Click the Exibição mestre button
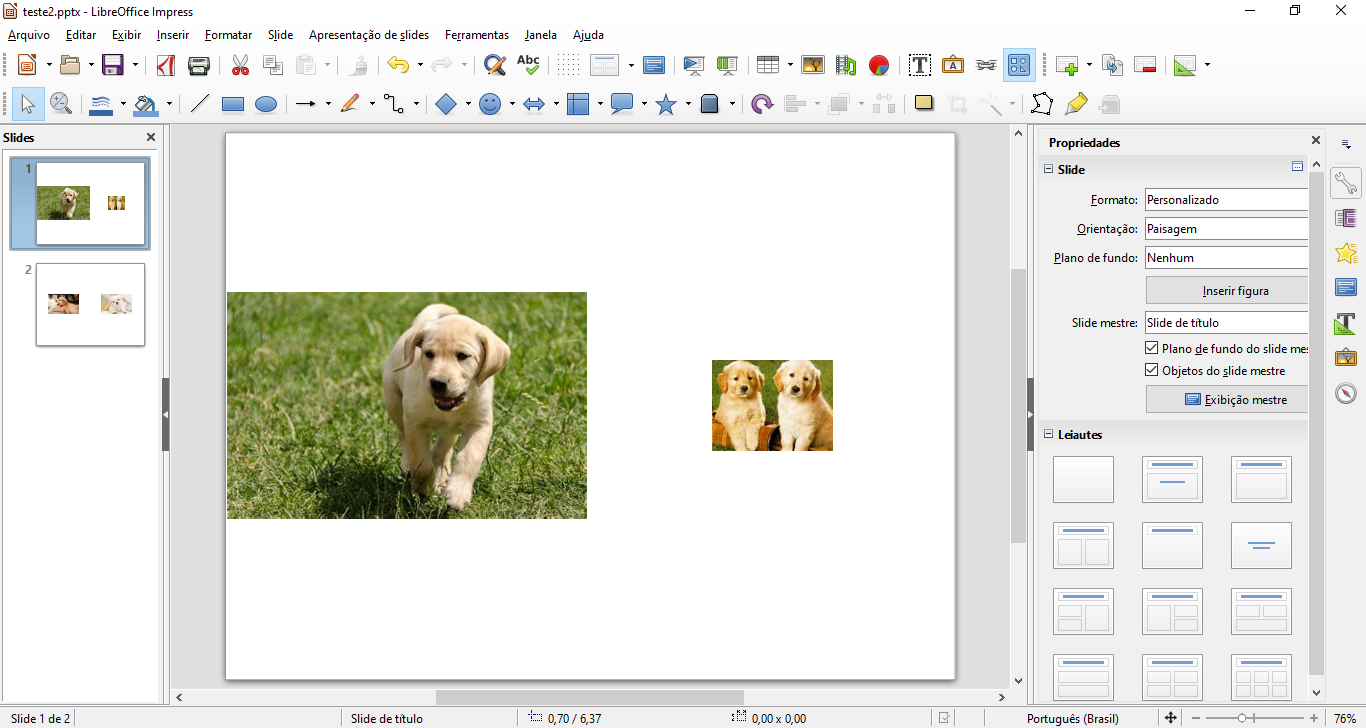This screenshot has height=728, width=1366. [1227, 399]
